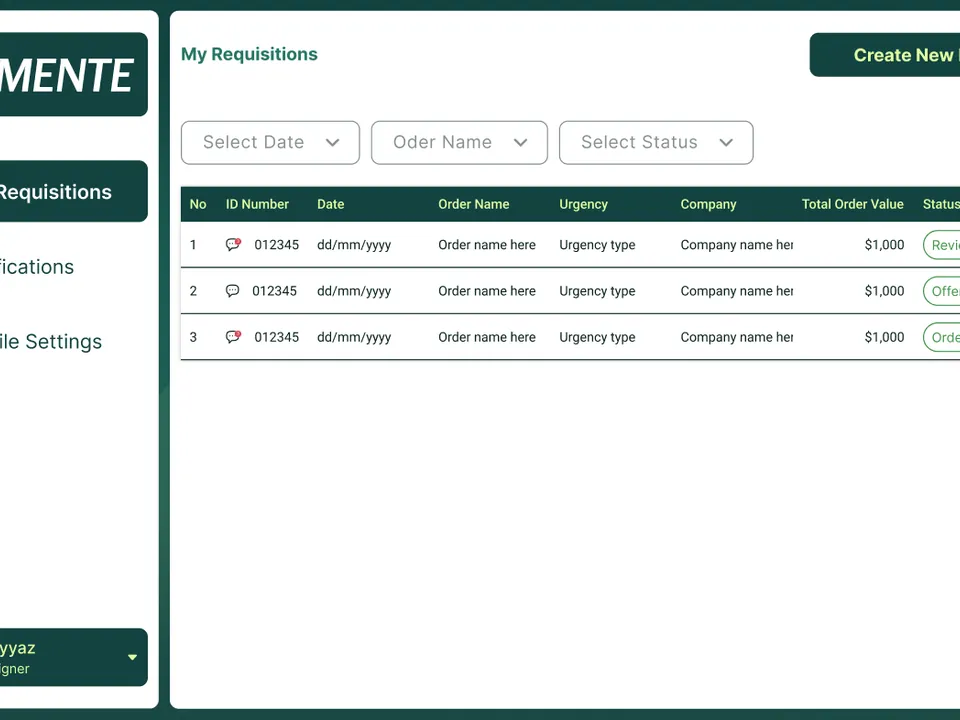
Task: Open Profile Settings in the sidebar
Action: point(51,342)
